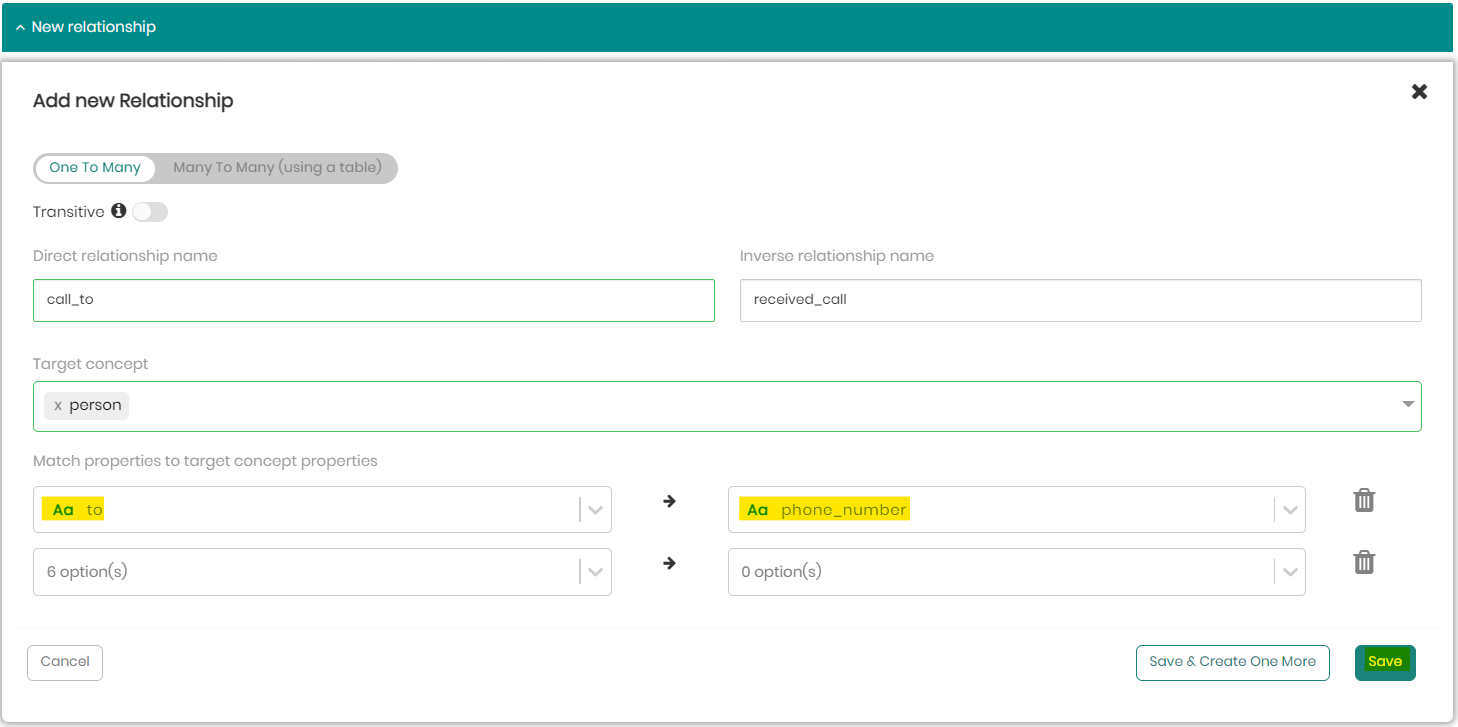Viewport: 1458px width, 727px height.
Task: Toggle the Transitive switch
Action: pyautogui.click(x=150, y=212)
